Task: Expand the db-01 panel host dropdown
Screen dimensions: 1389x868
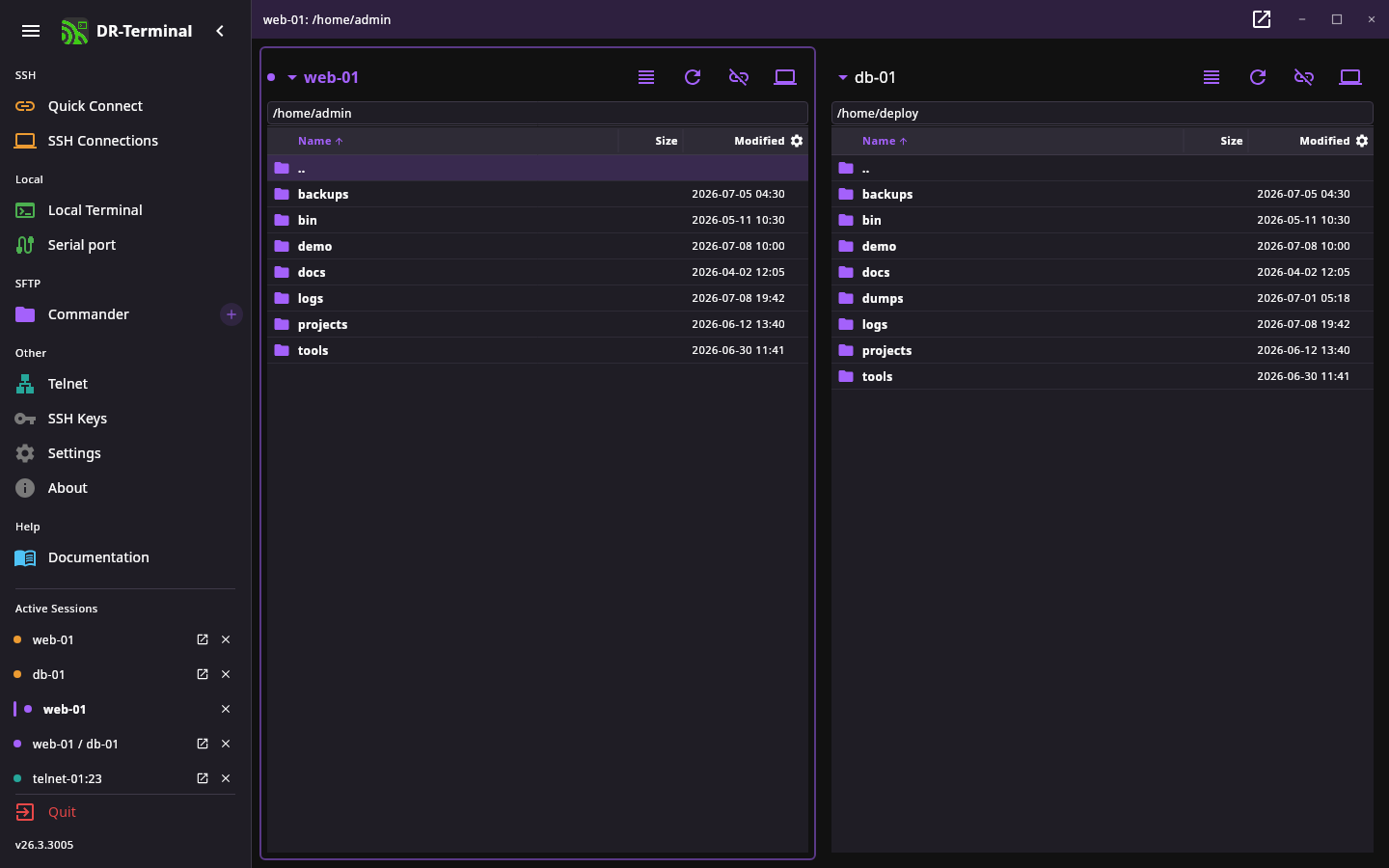Action: pos(842,77)
